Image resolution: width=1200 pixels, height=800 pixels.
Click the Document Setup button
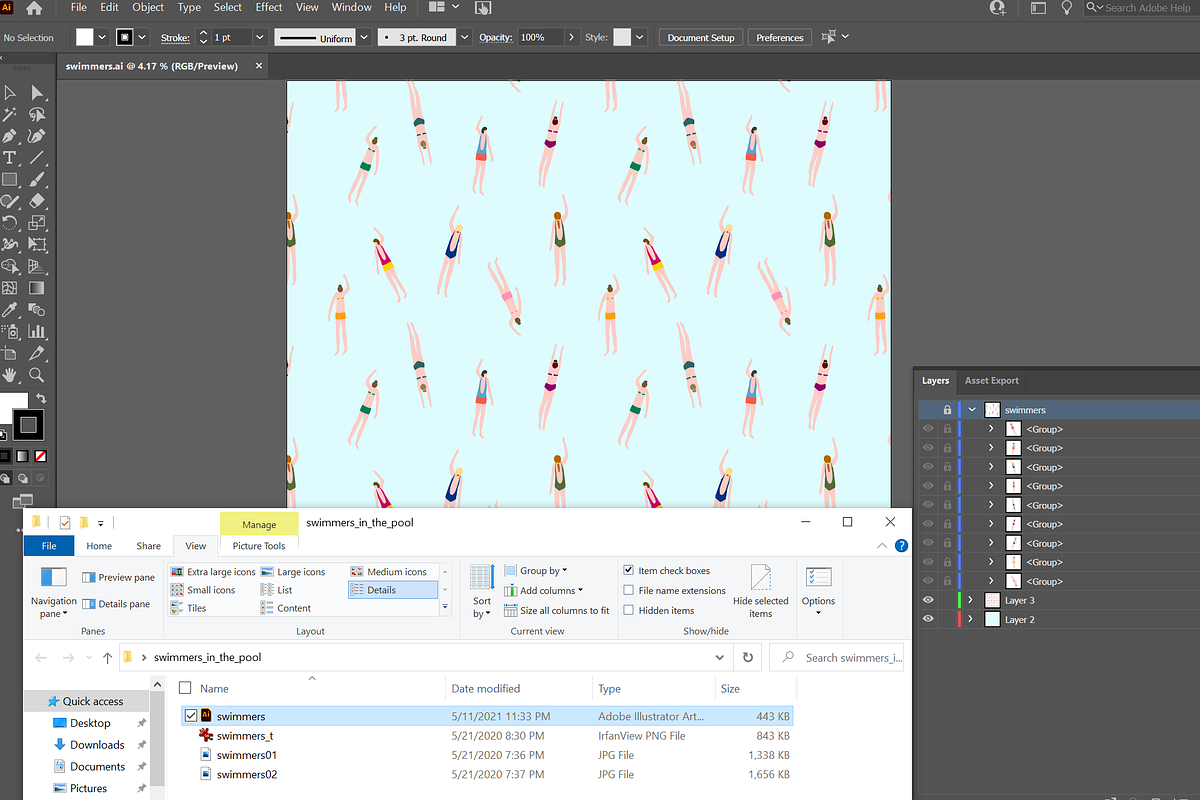pos(701,37)
